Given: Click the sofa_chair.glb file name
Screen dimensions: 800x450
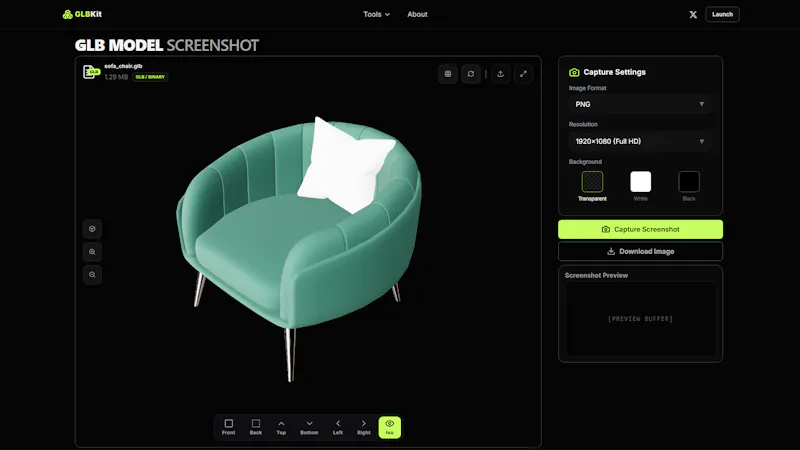Looking at the screenshot, I should [123, 66].
